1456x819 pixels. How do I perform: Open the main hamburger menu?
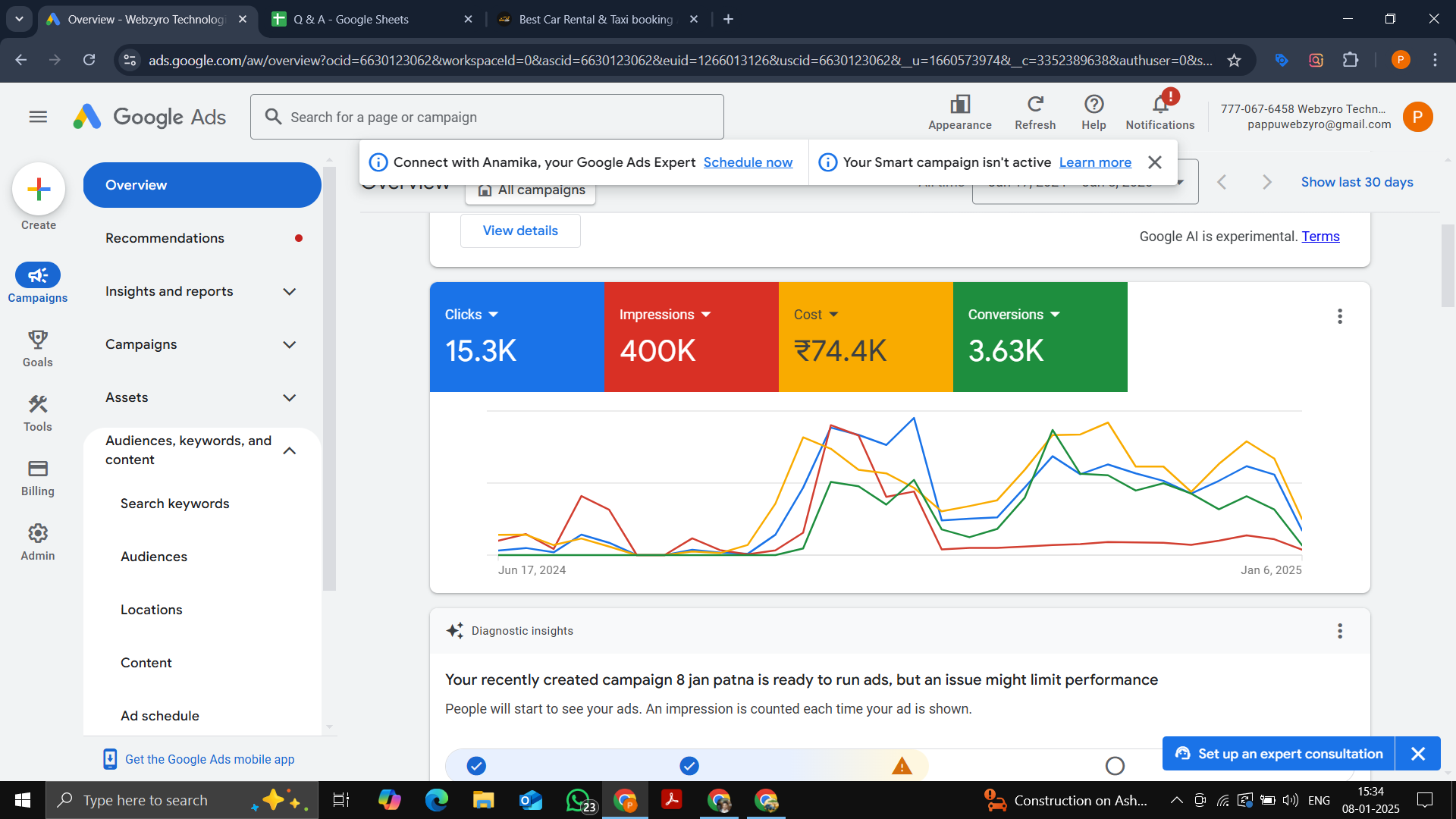click(38, 117)
